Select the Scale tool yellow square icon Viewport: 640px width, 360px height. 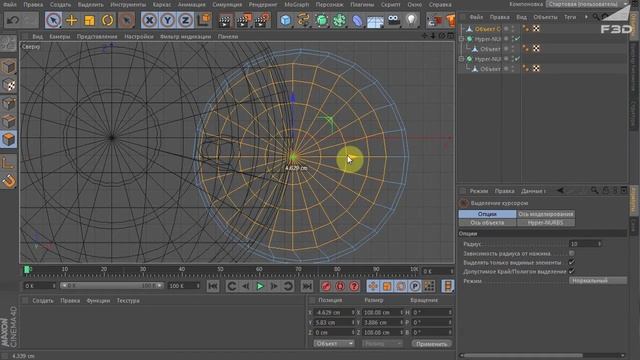pos(89,20)
